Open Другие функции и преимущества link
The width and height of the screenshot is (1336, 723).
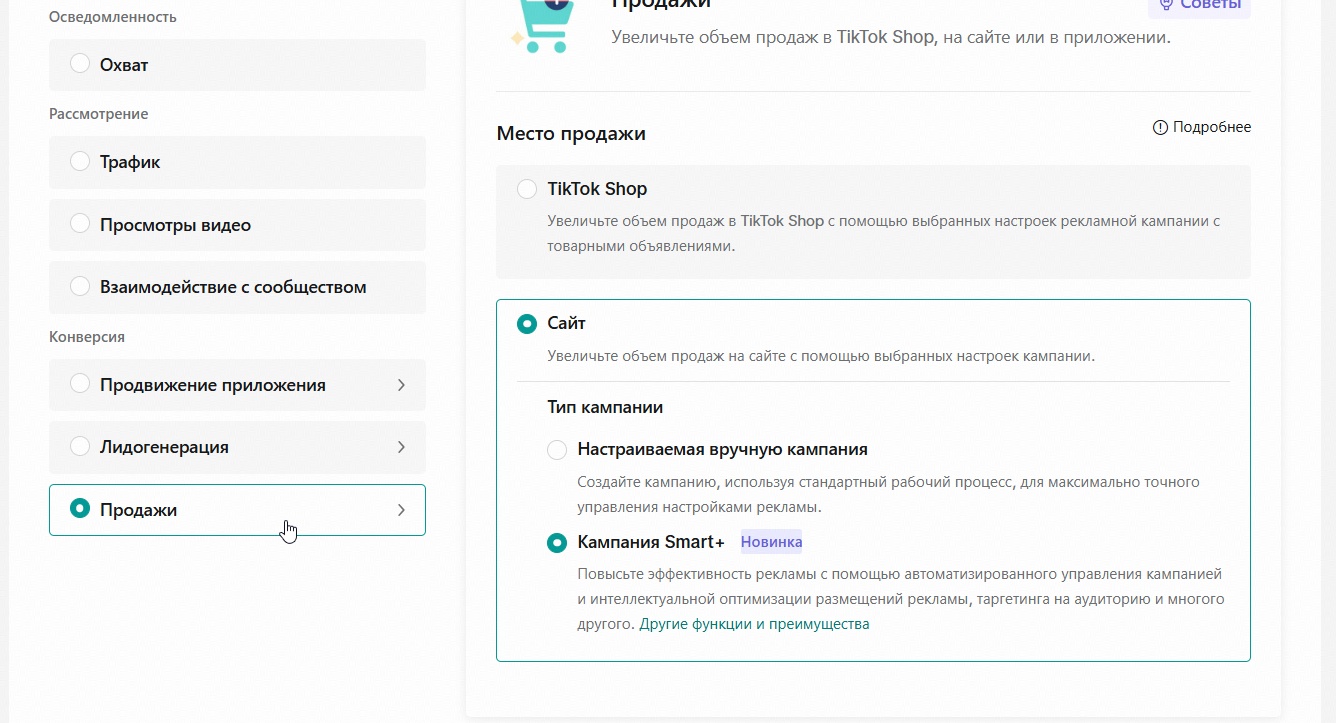[754, 624]
